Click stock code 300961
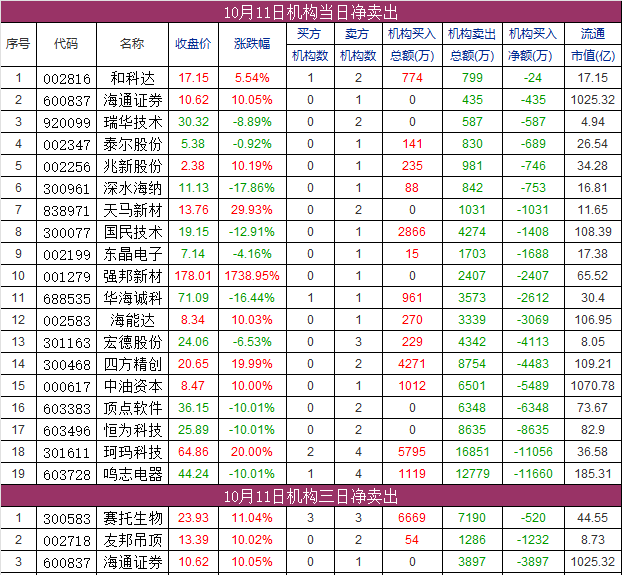Image resolution: width=622 pixels, height=575 pixels. click(67, 189)
